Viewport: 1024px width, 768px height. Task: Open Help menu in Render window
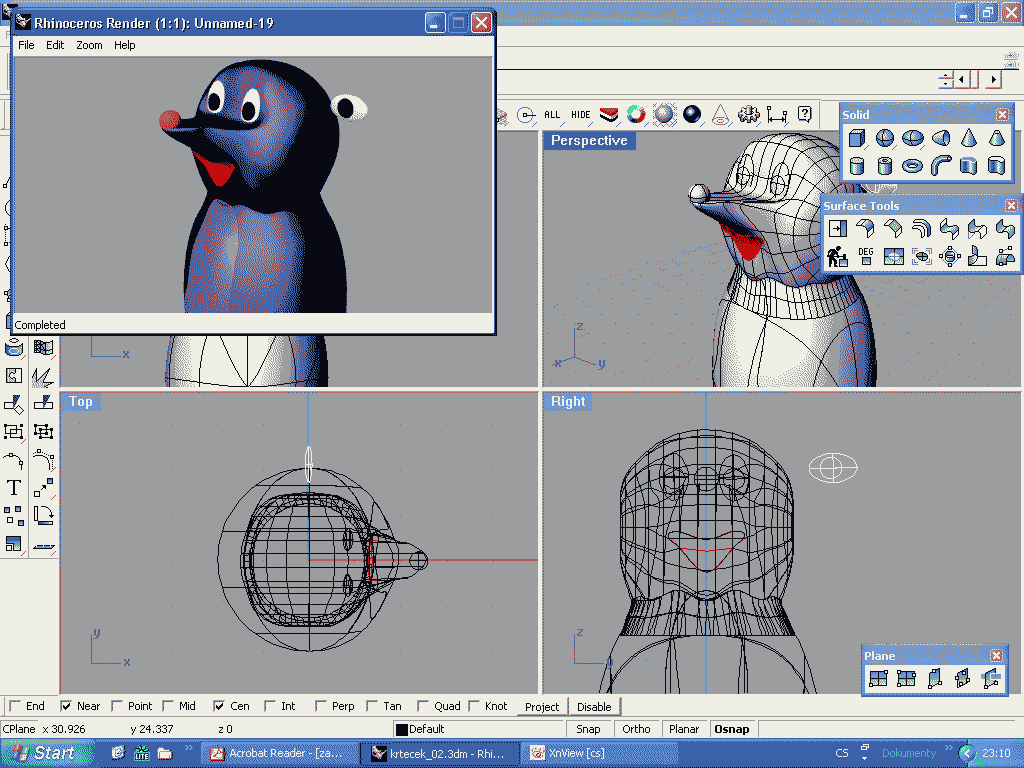point(124,45)
